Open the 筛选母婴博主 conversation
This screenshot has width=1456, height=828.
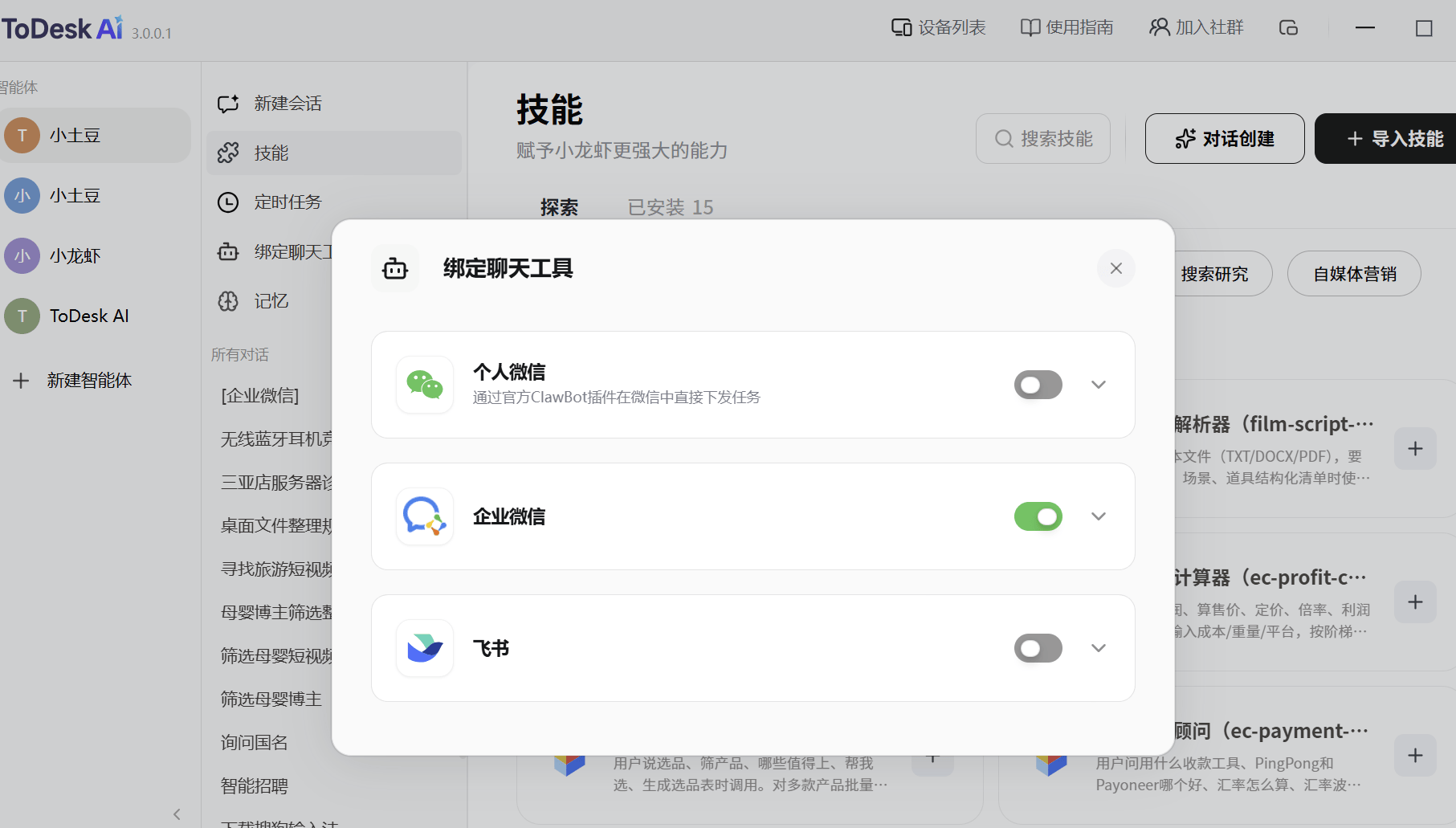tap(271, 700)
